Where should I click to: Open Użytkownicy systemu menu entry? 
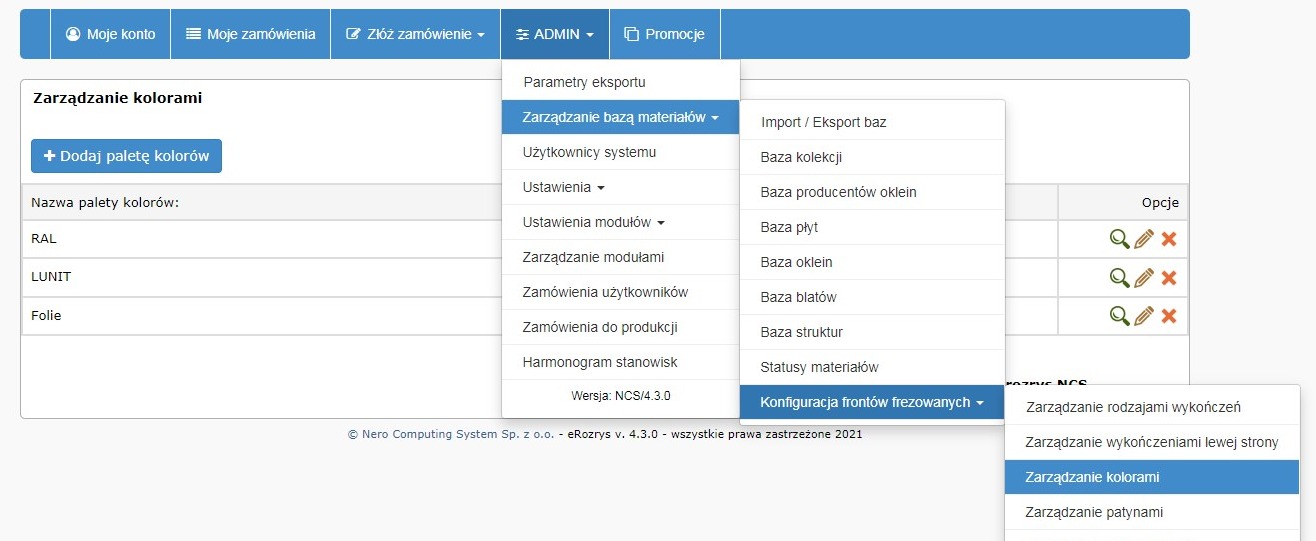tap(589, 152)
